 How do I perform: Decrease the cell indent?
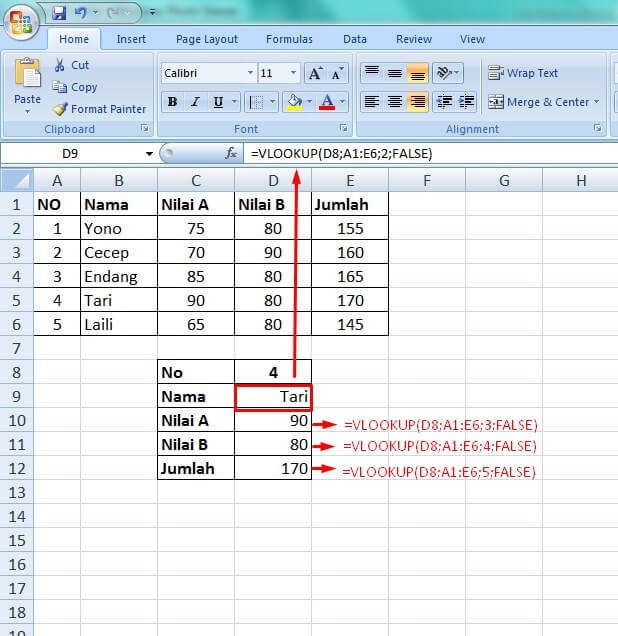click(x=444, y=101)
